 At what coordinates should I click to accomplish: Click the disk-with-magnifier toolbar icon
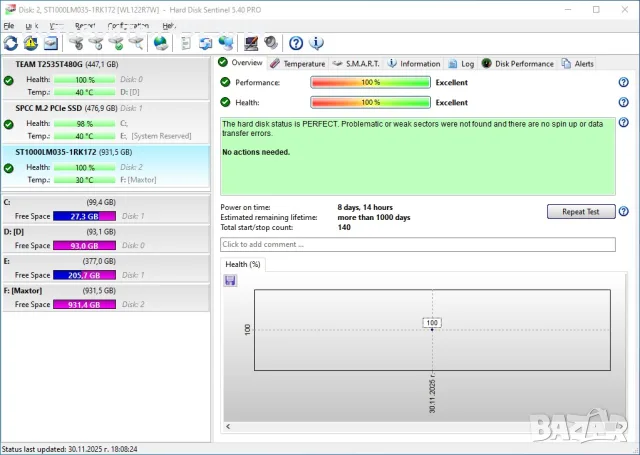pos(136,43)
